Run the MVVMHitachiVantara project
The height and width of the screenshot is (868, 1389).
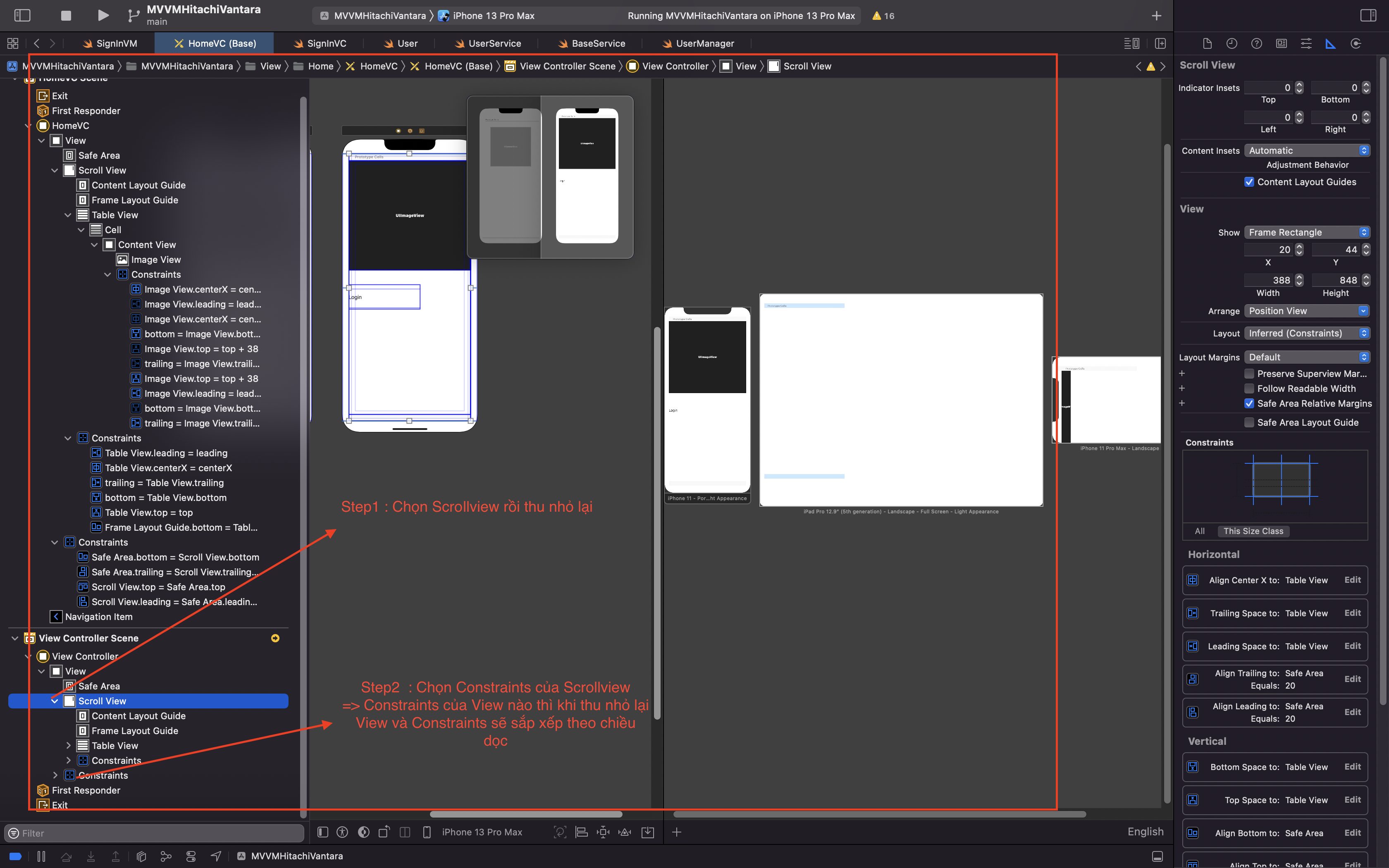103,16
